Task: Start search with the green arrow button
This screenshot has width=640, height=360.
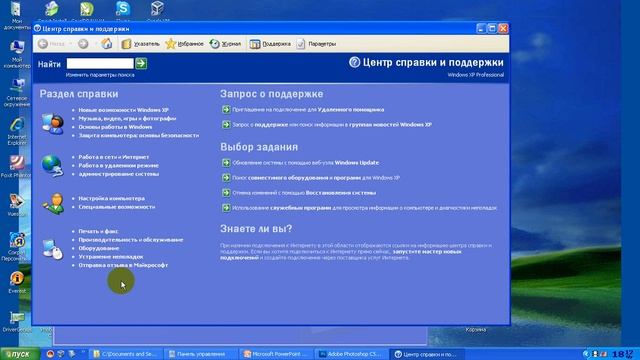Action: click(141, 63)
